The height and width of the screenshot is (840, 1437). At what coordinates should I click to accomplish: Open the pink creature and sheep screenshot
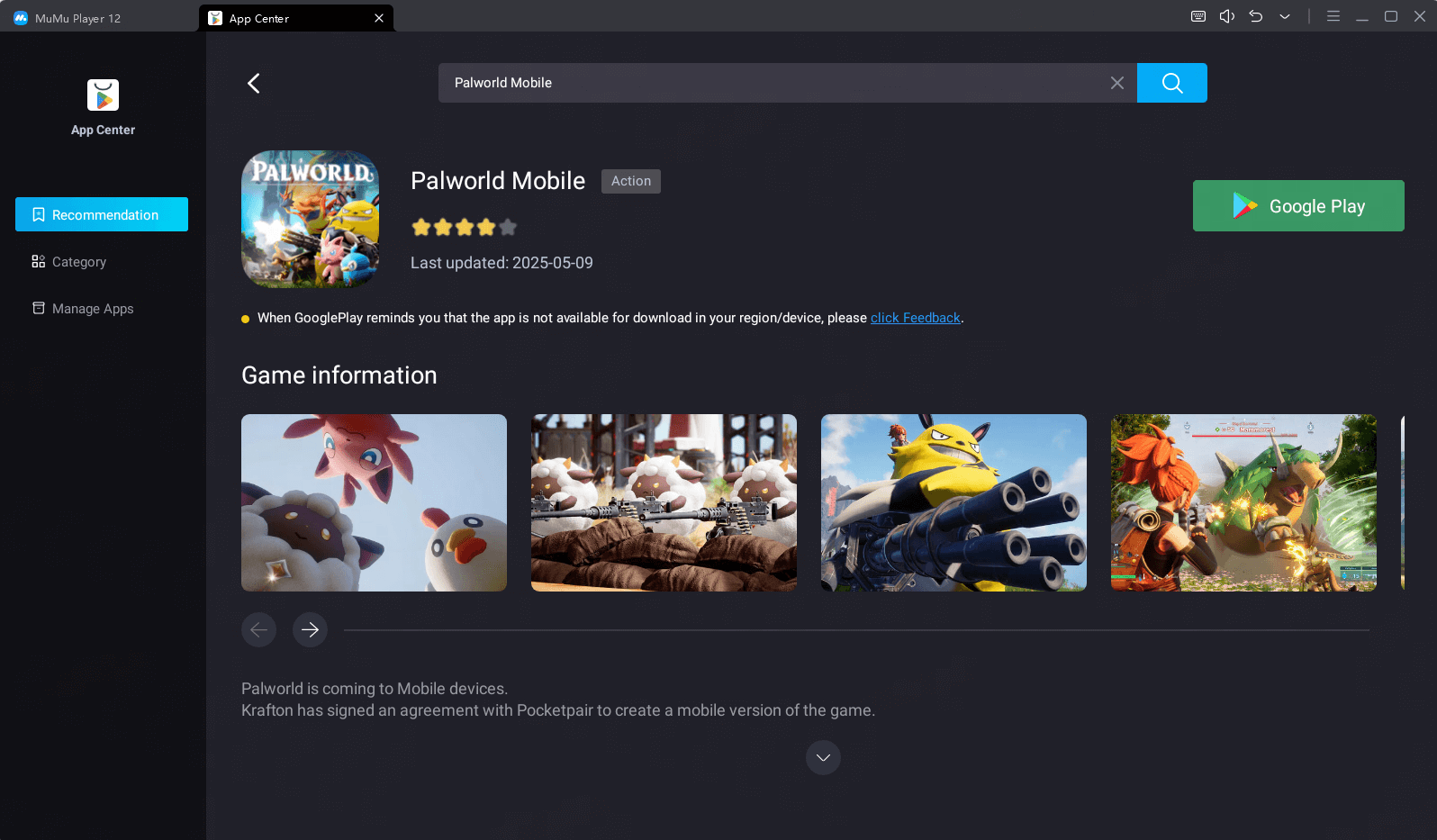[374, 502]
